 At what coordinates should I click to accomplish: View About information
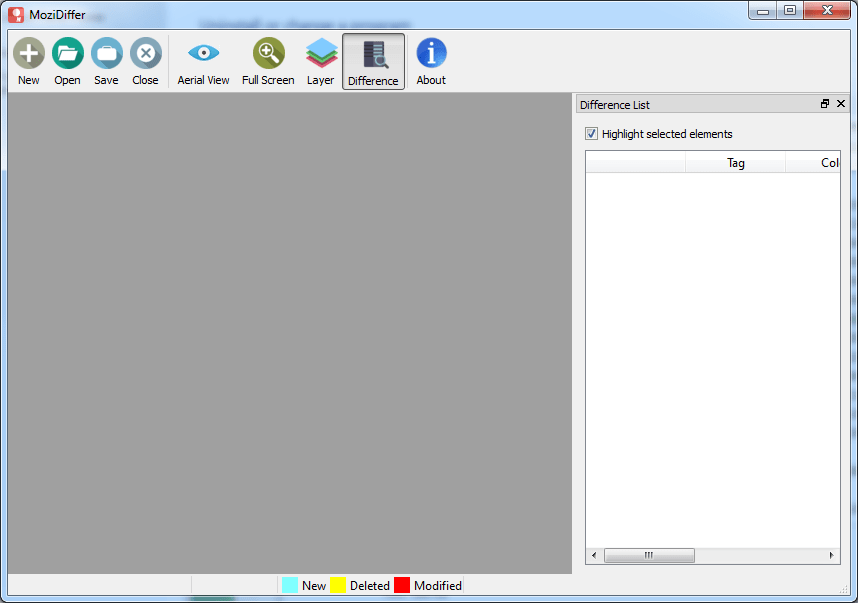pos(430,52)
